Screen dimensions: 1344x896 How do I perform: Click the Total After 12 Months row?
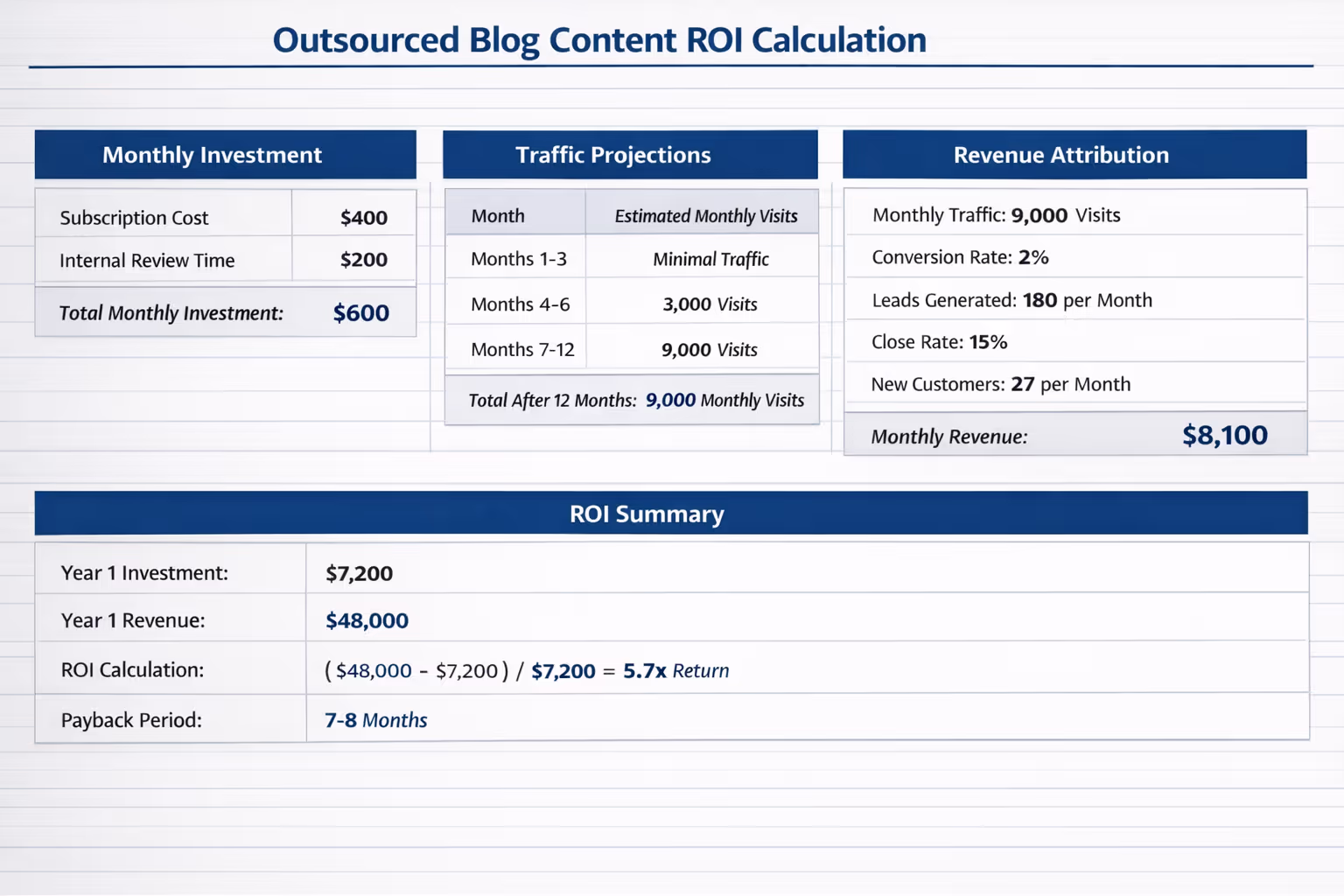[632, 400]
